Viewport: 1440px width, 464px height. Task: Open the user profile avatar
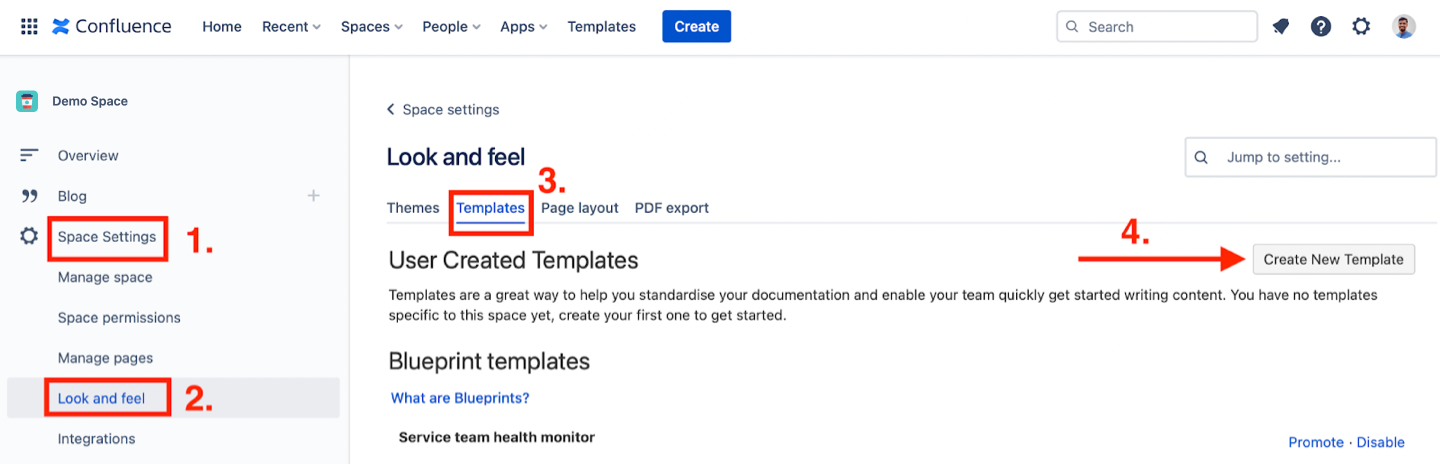1404,27
